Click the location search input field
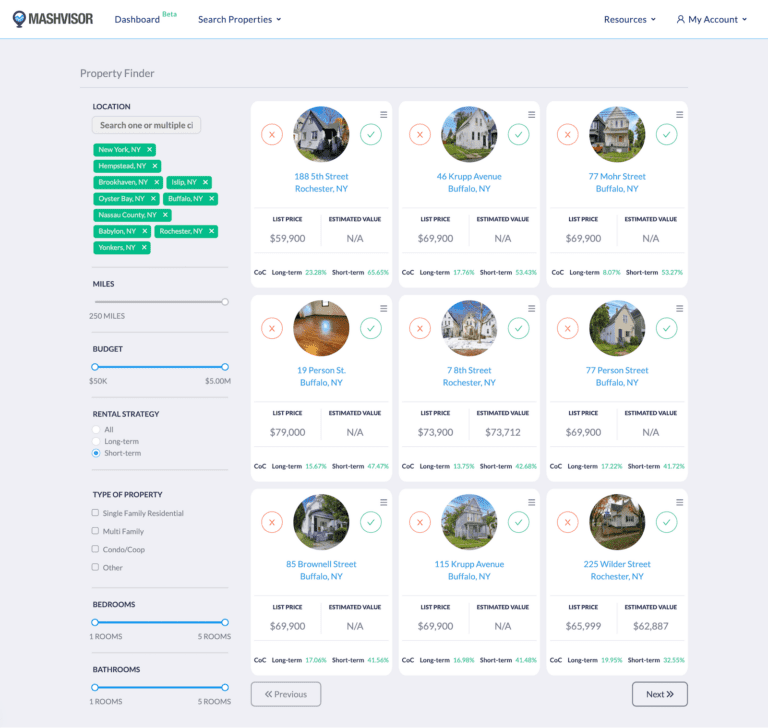 [x=147, y=125]
